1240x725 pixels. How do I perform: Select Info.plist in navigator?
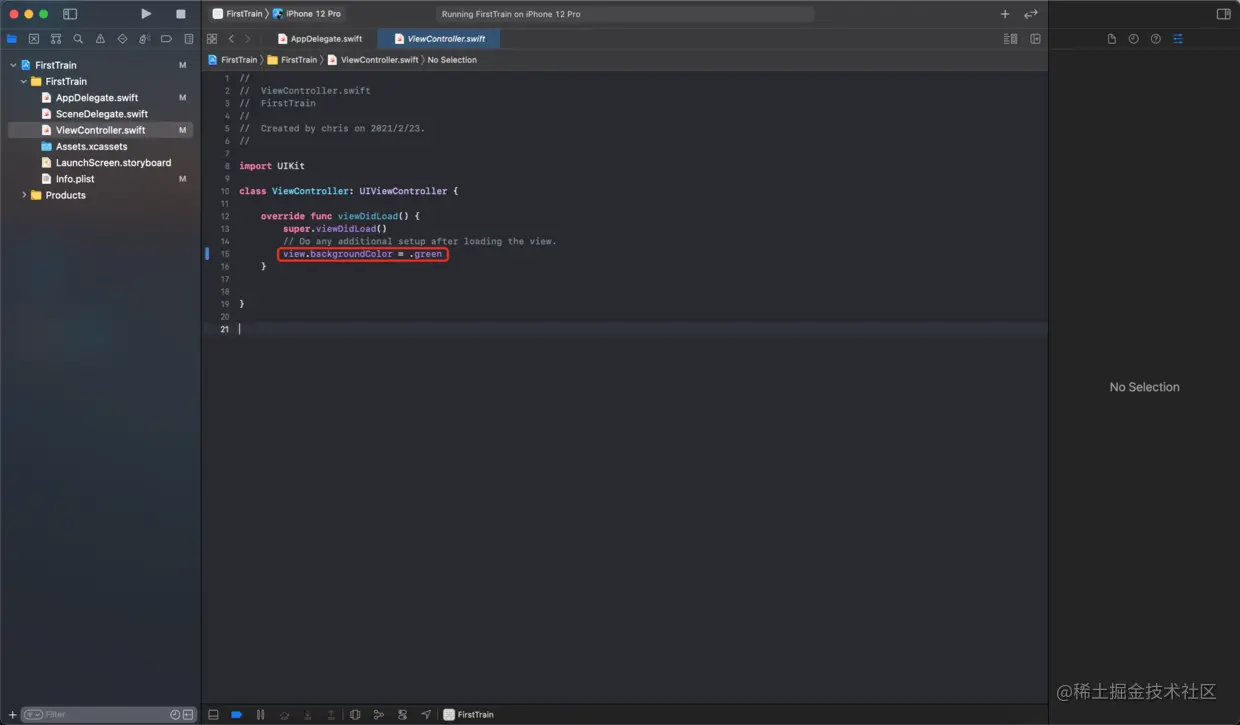(75, 179)
